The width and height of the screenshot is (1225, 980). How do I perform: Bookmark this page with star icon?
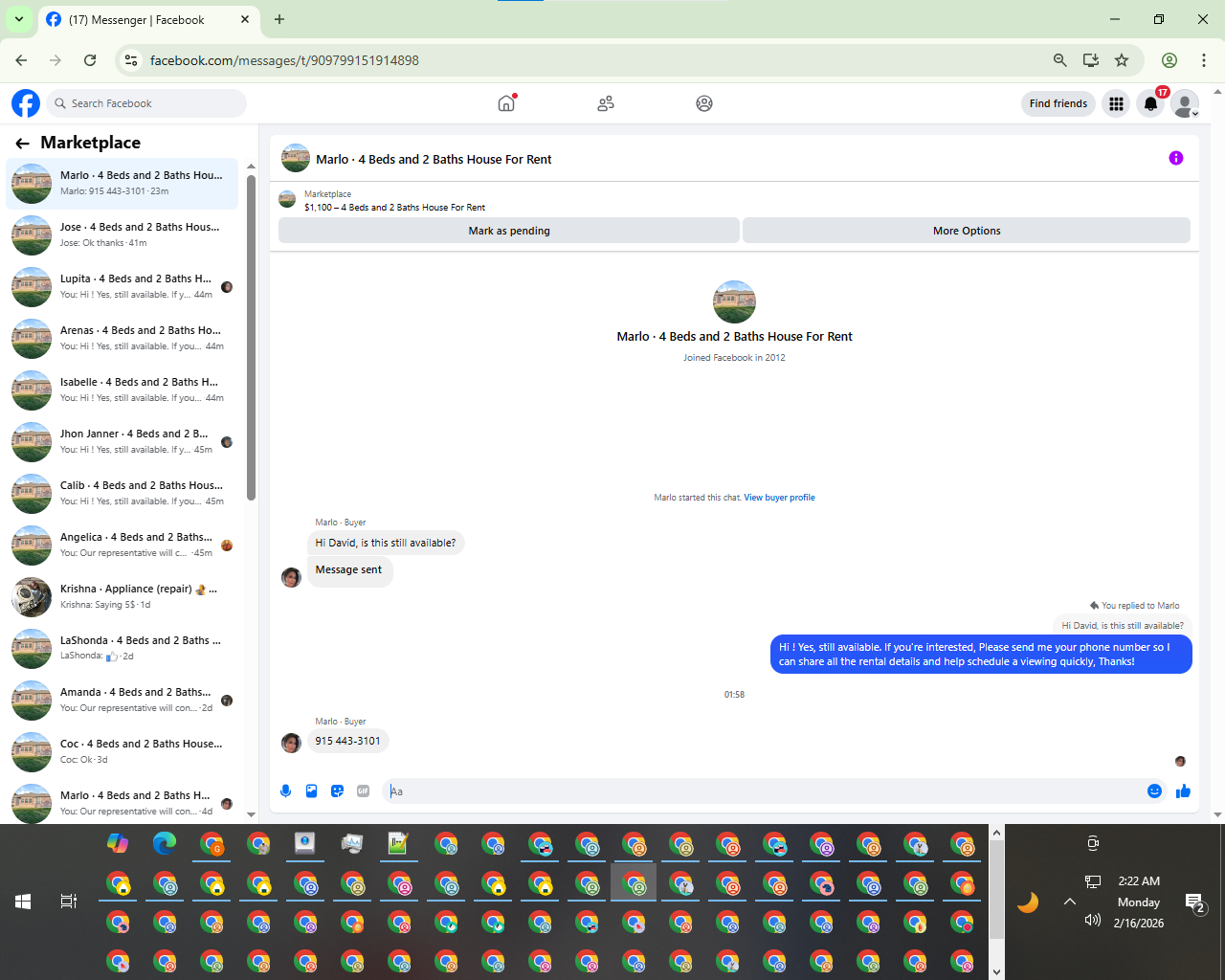[x=1122, y=60]
